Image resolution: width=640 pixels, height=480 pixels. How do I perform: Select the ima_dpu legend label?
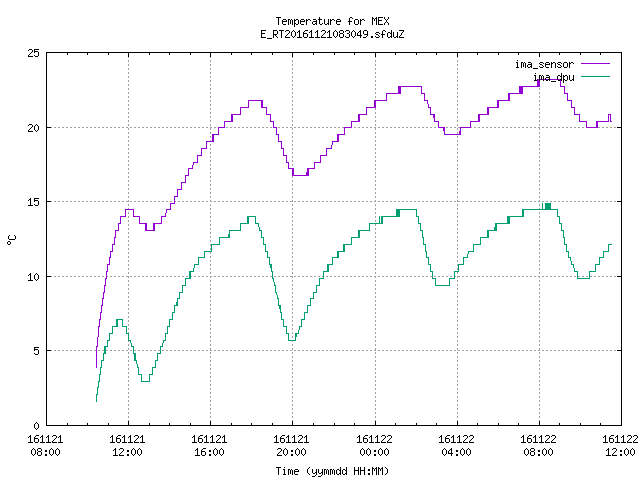tap(553, 77)
